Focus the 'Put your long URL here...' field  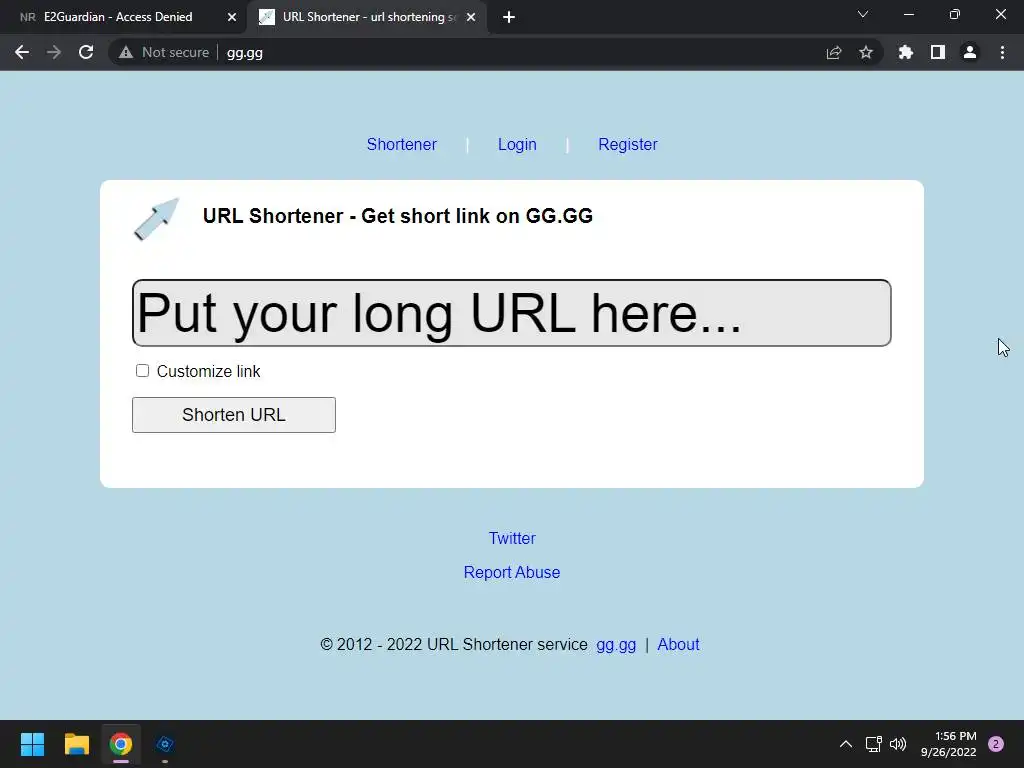click(511, 313)
